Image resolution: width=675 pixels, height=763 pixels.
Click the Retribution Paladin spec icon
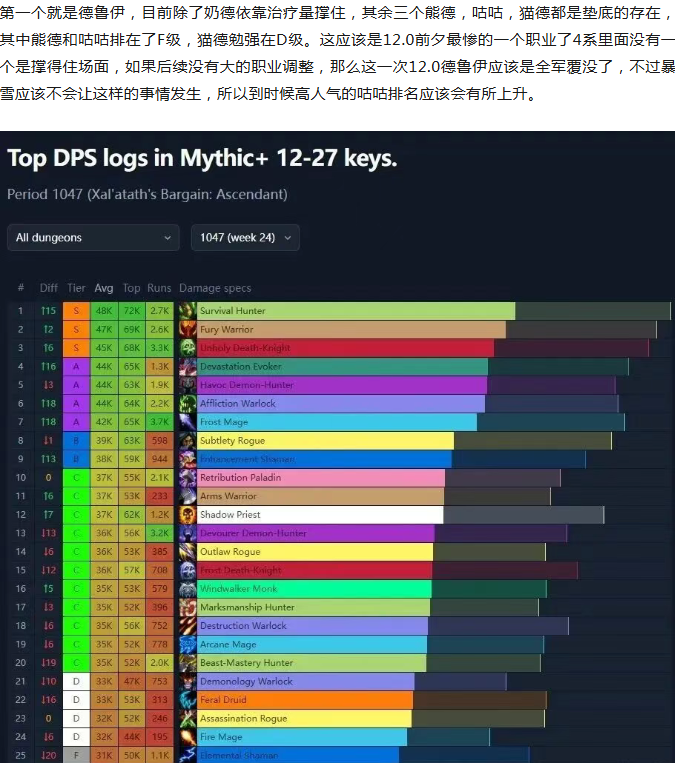187,478
